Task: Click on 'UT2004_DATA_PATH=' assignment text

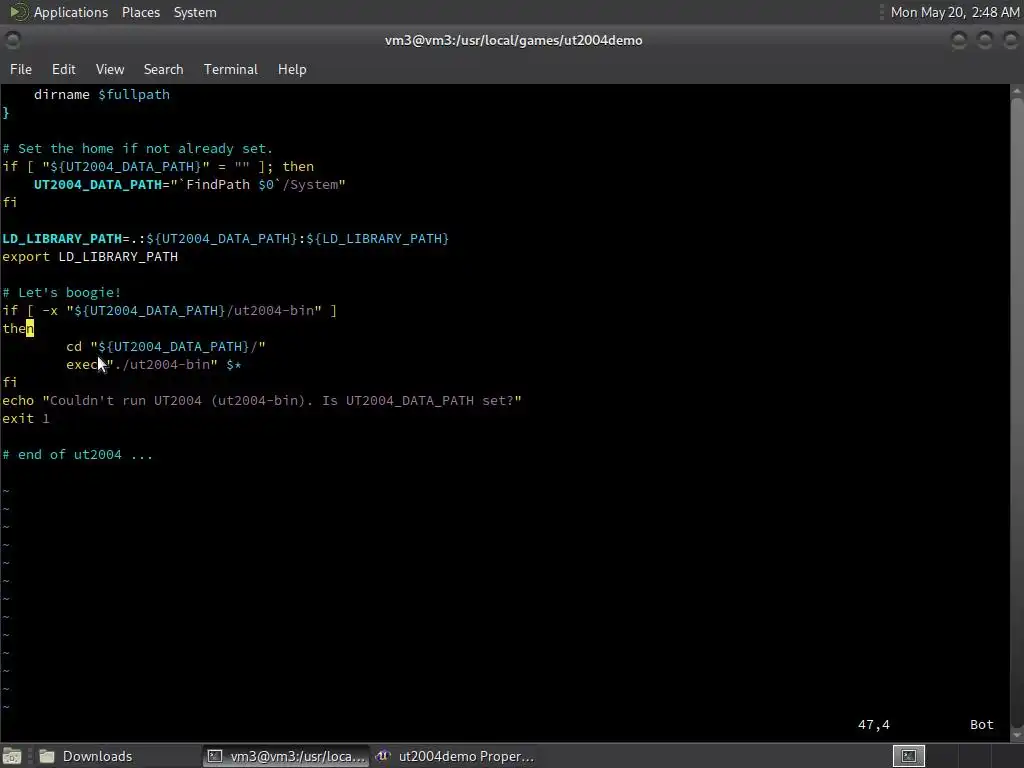Action: 101,185
